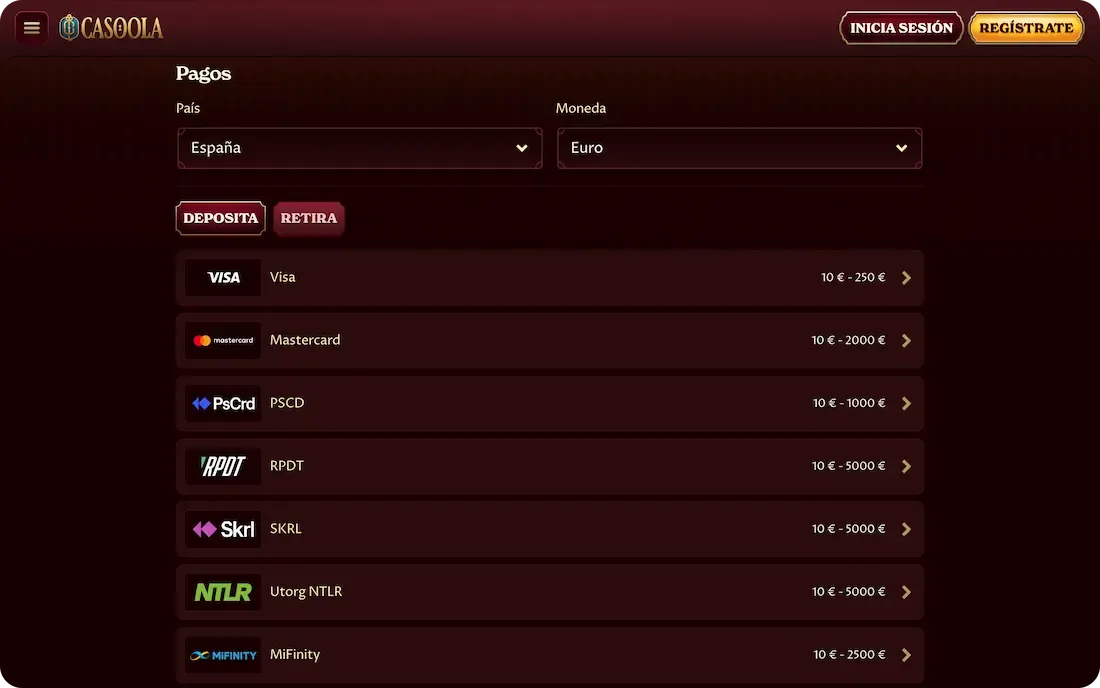Select the PsCrd logo icon
This screenshot has width=1100, height=688.
(223, 403)
